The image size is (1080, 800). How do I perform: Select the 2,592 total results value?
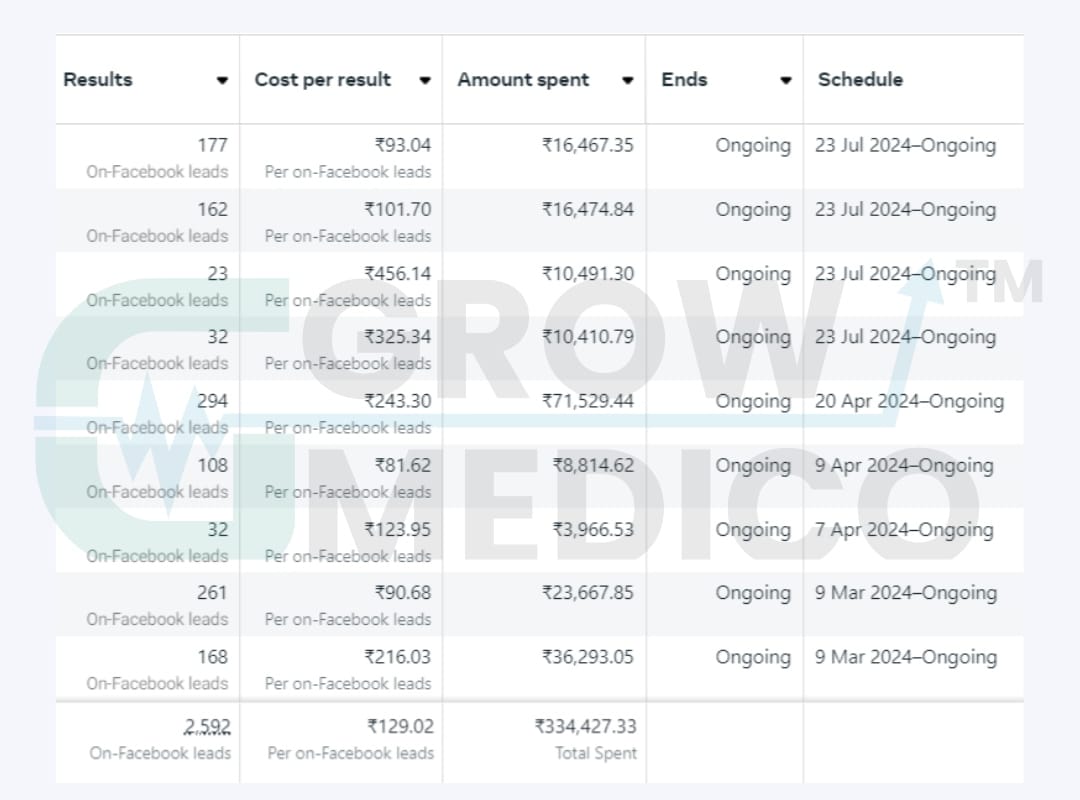[207, 726]
